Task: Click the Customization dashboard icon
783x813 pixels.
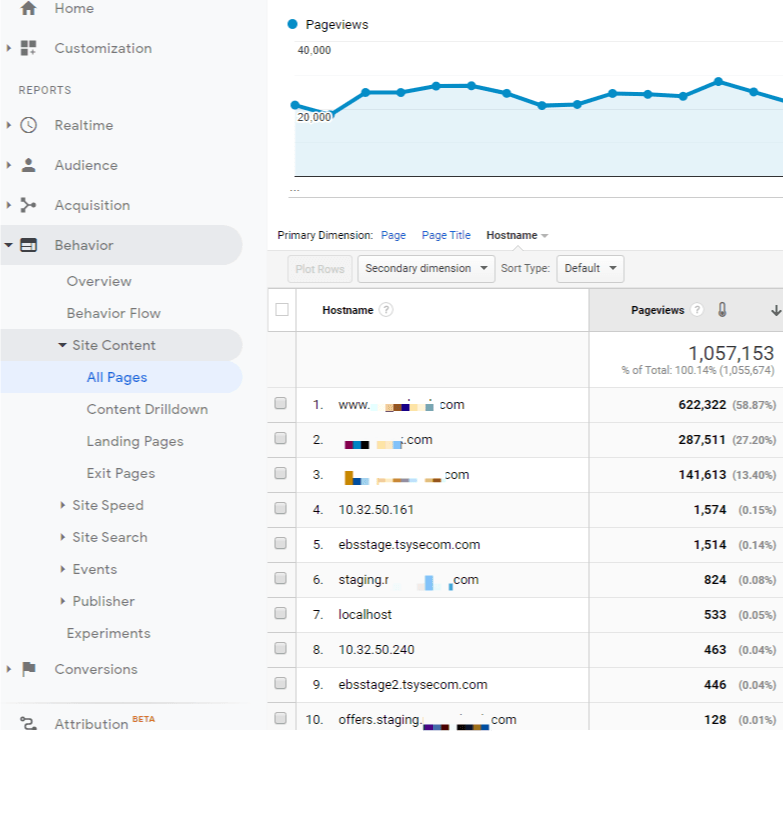Action: pos(28,48)
